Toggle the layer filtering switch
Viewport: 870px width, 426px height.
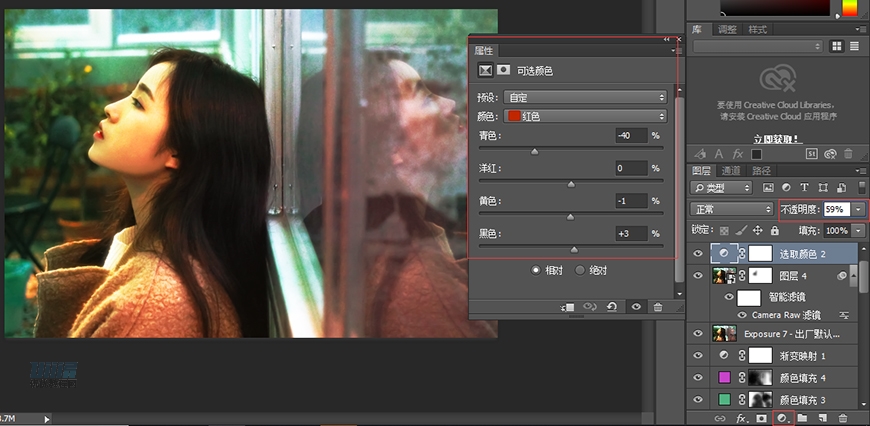[862, 187]
